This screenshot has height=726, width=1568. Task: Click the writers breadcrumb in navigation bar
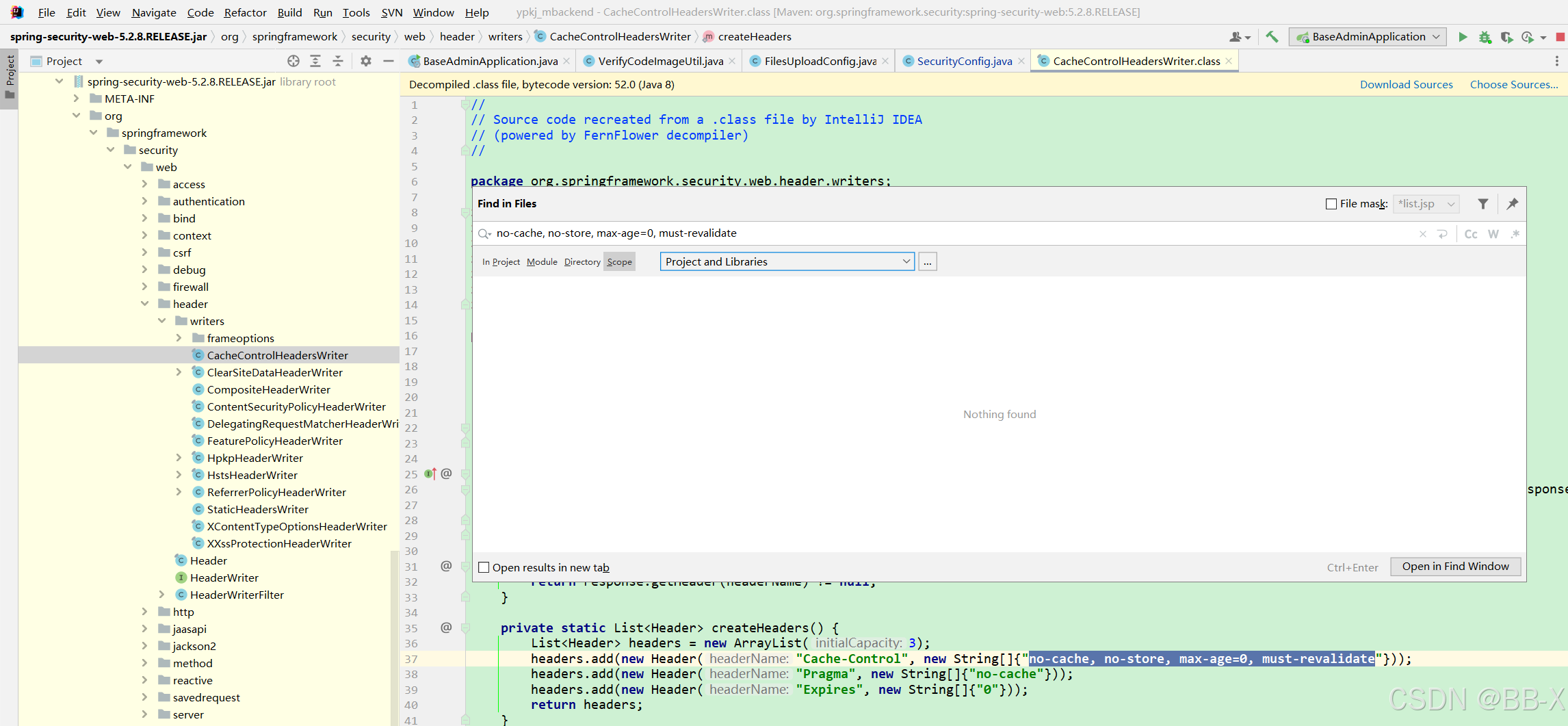click(x=506, y=37)
